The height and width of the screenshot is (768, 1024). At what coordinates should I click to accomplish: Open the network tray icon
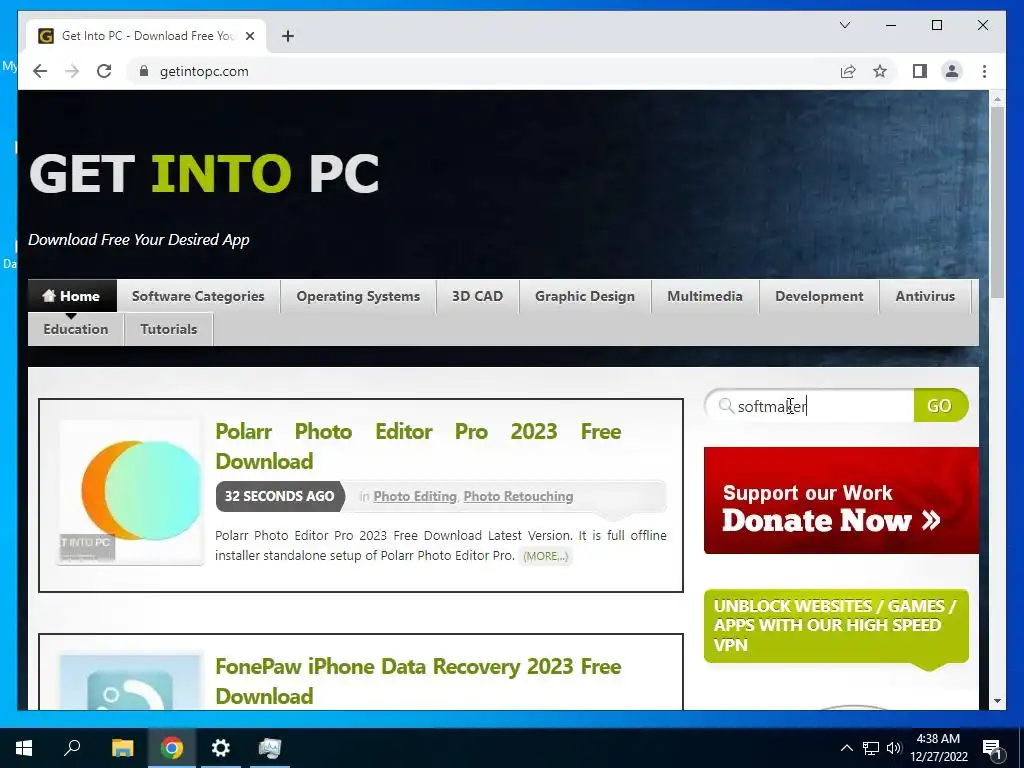871,748
